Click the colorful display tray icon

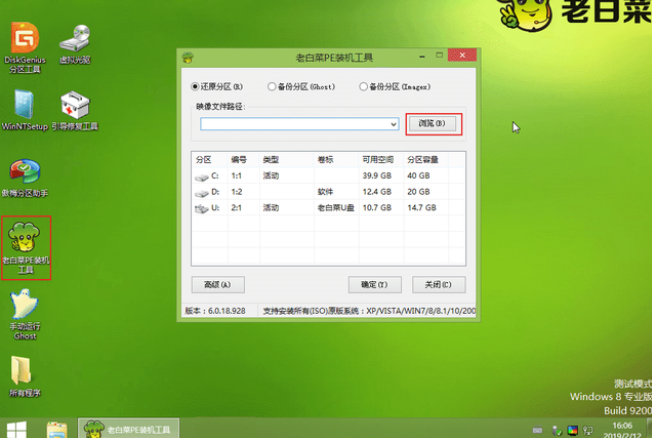(572, 430)
